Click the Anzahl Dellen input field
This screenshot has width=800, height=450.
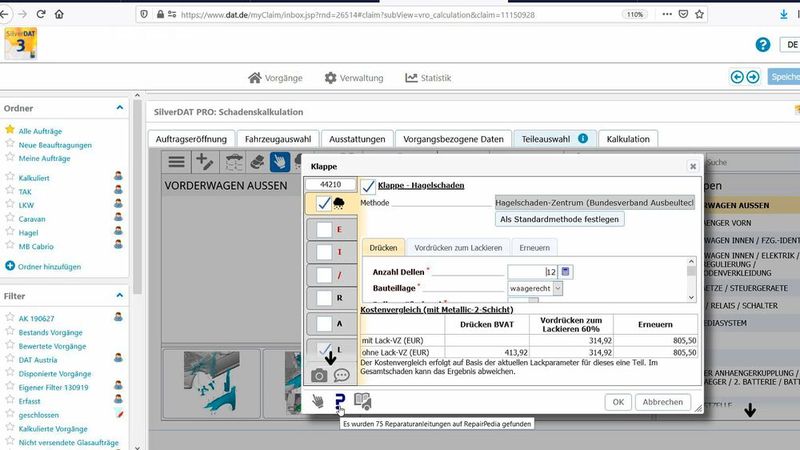(x=531, y=271)
